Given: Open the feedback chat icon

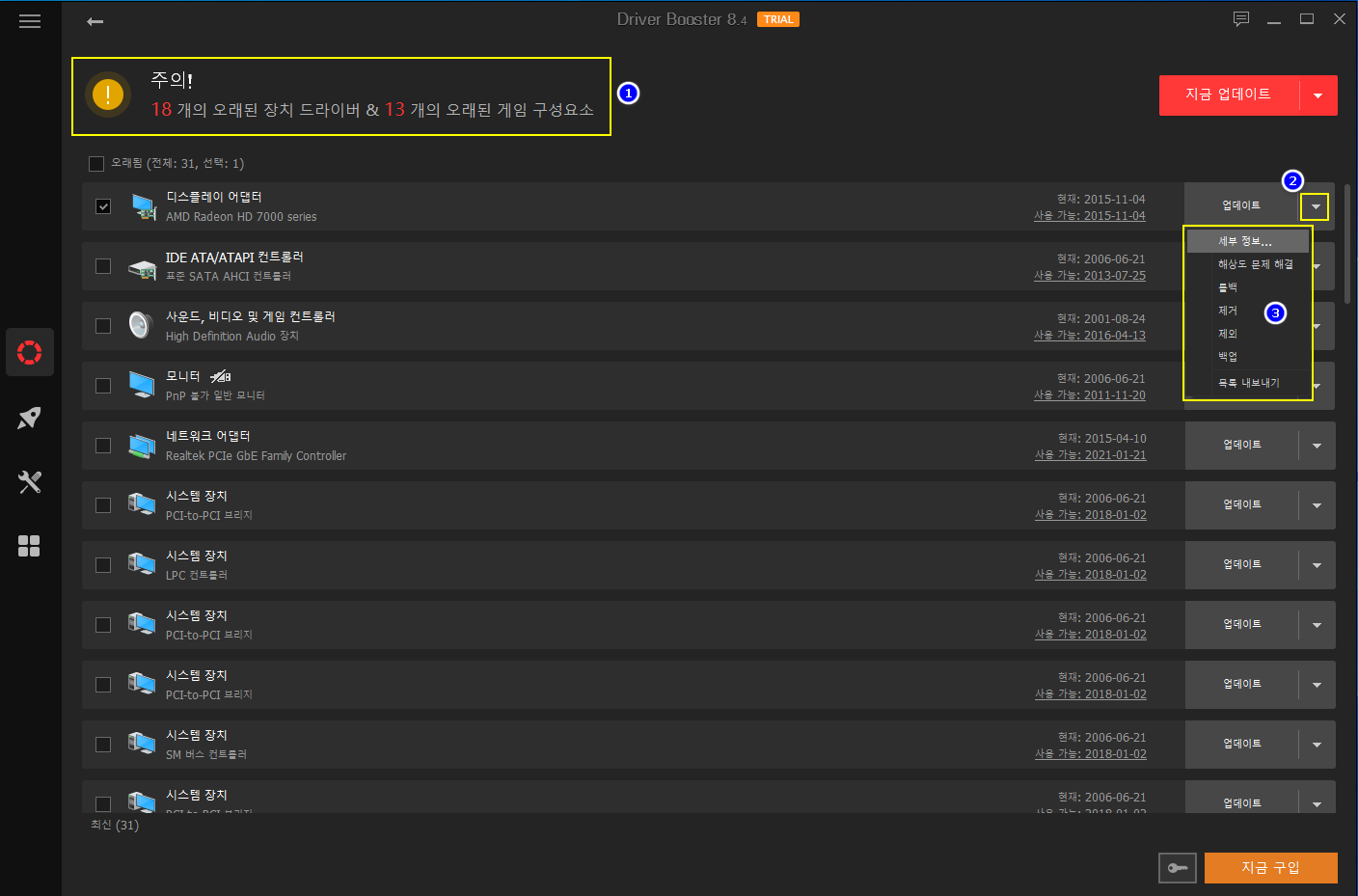Looking at the screenshot, I should [1241, 19].
